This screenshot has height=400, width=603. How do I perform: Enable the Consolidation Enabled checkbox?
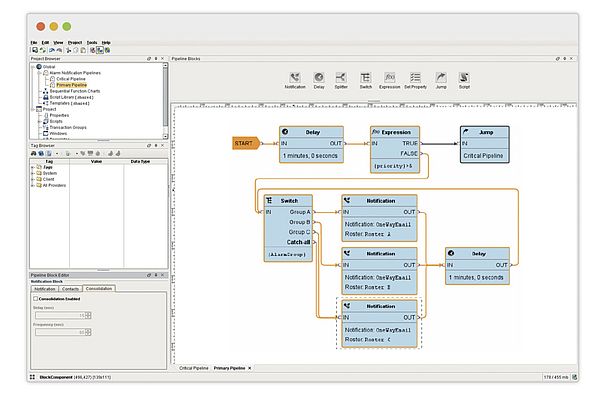pos(35,298)
